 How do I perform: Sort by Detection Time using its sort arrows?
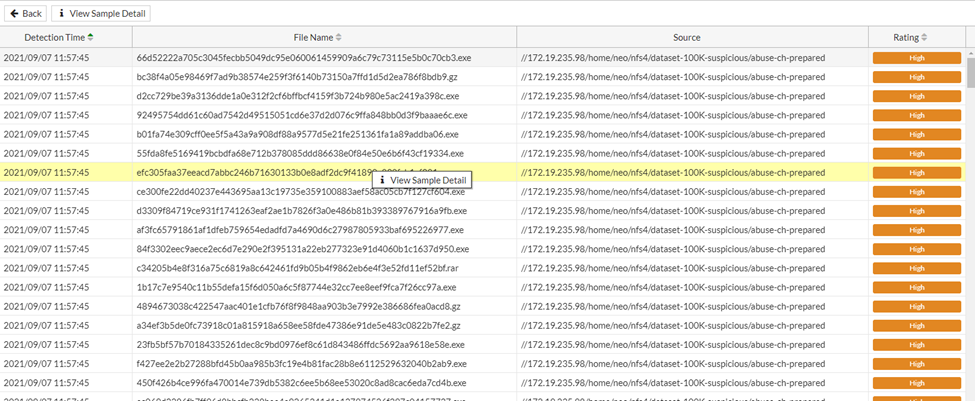91,37
